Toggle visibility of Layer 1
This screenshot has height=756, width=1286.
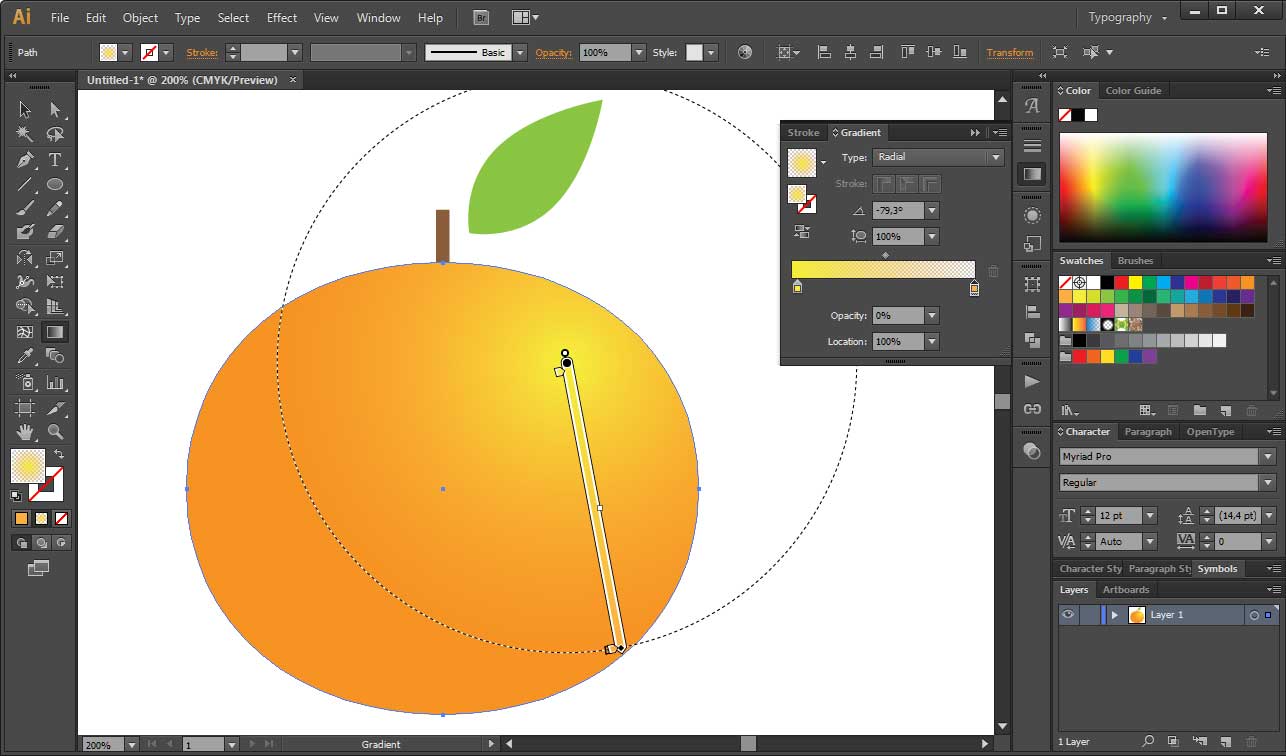click(1068, 615)
